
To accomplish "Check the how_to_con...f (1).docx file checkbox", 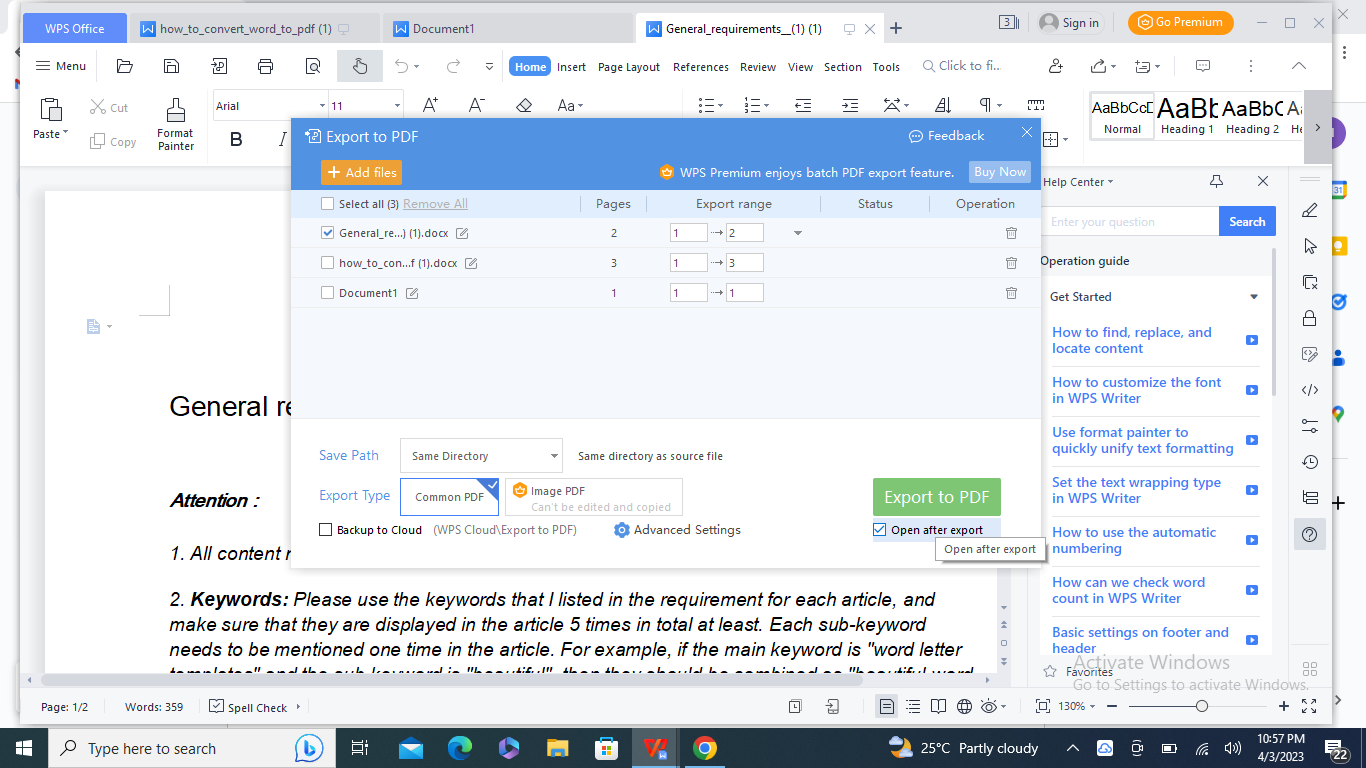I will (x=327, y=263).
